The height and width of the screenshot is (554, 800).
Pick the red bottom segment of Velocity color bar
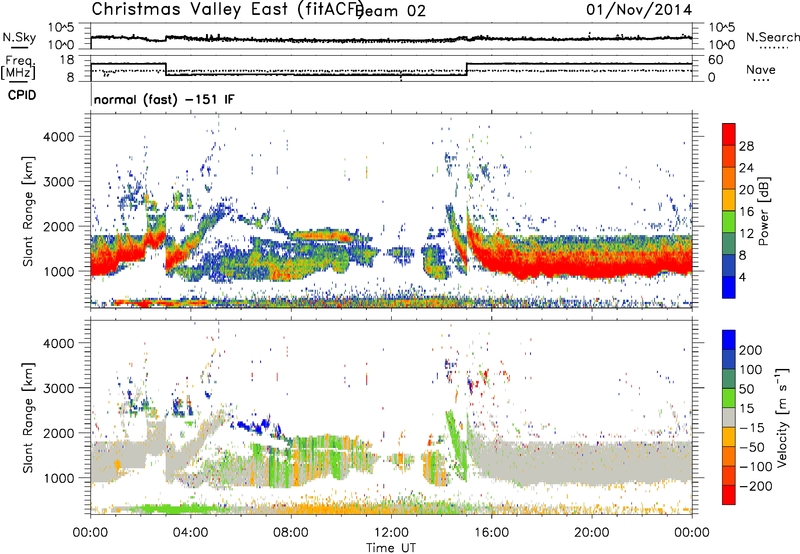(x=729, y=495)
